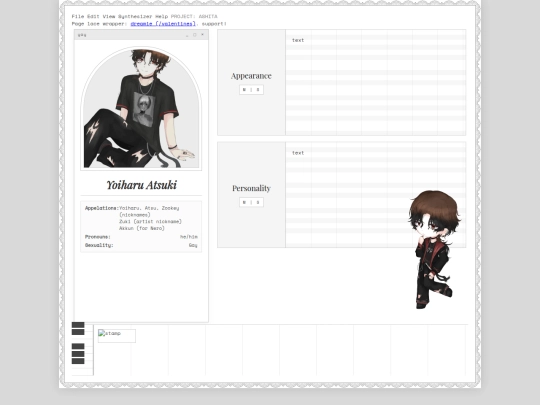Click the S button under Appearance
540x405 pixels.
pyautogui.click(x=258, y=90)
